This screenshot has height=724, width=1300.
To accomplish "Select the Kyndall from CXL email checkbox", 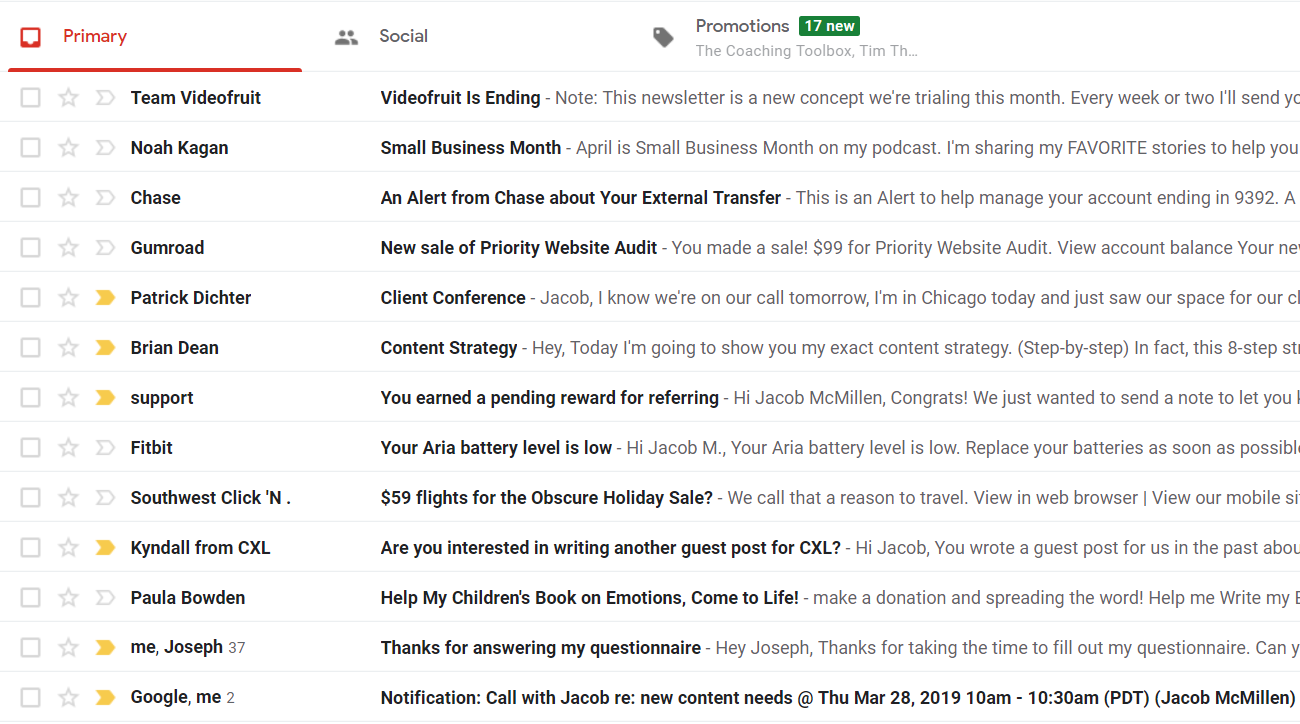I will click(x=31, y=547).
